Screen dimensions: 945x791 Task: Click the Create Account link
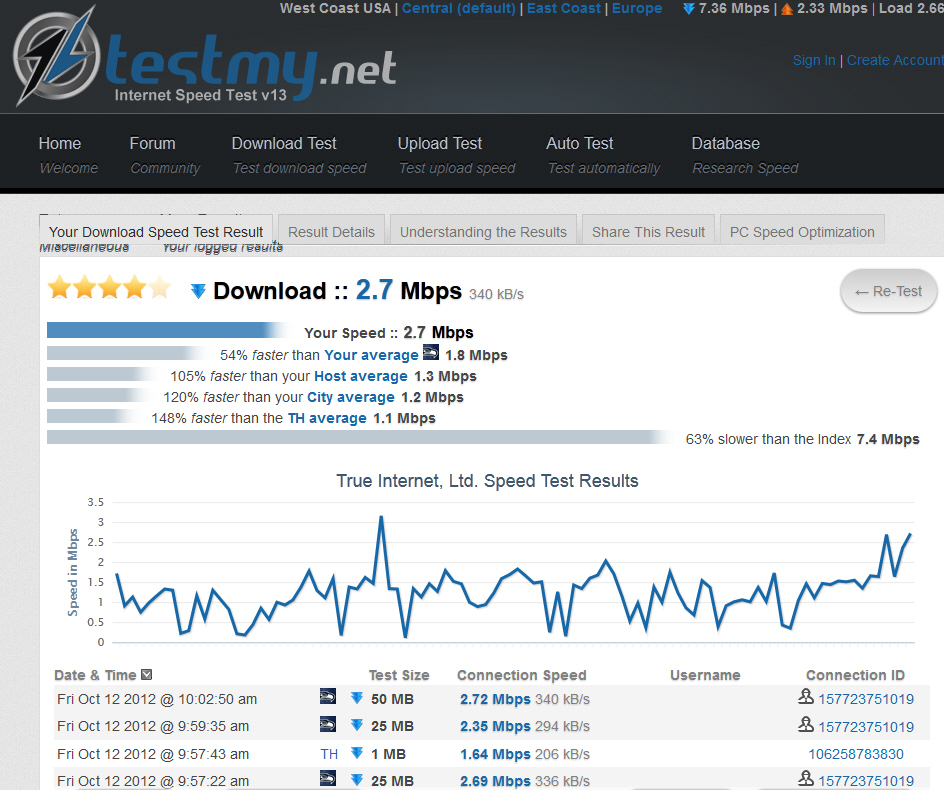click(x=895, y=60)
